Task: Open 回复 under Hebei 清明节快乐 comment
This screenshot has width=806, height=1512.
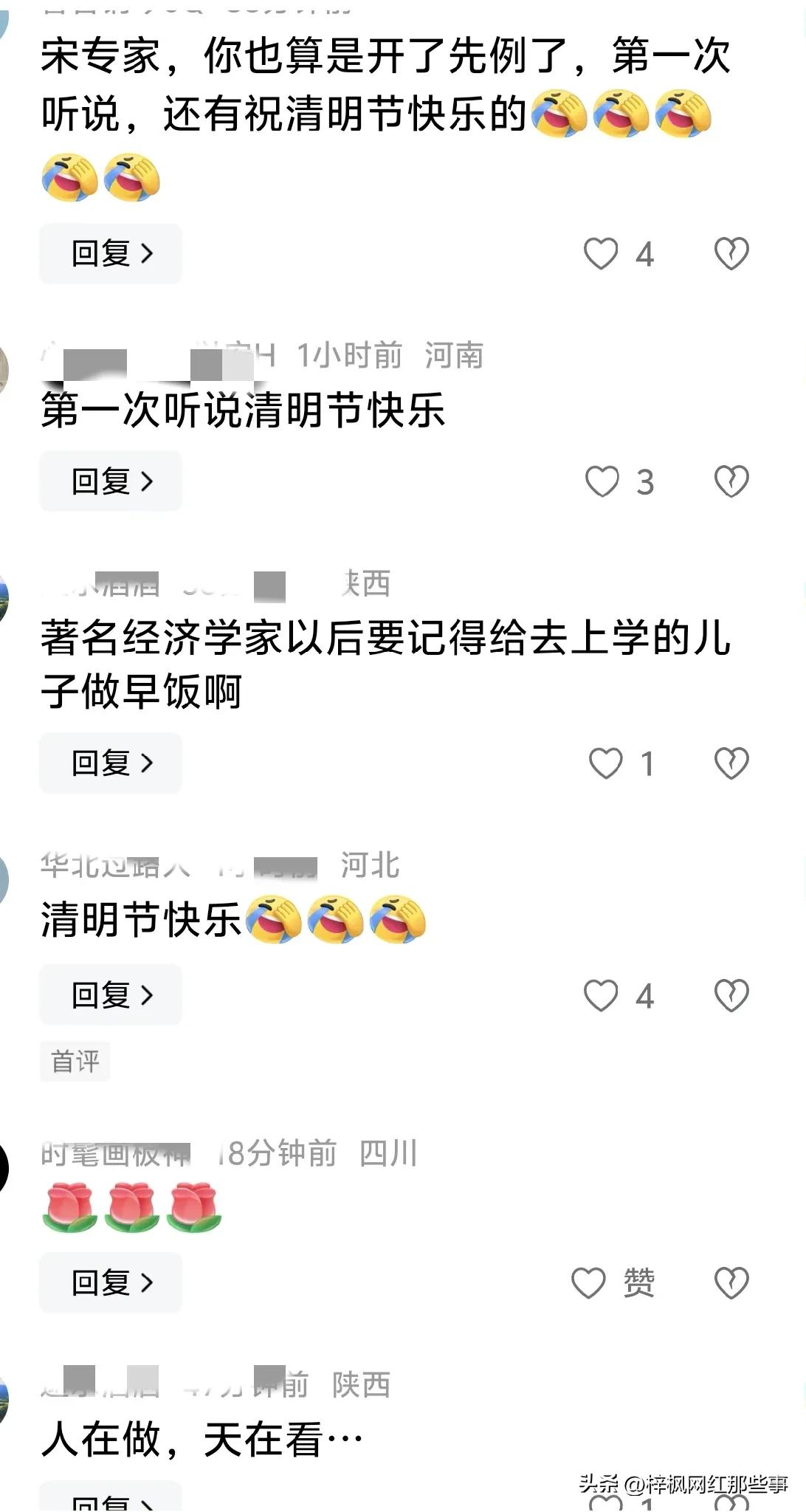Action: pos(111,995)
